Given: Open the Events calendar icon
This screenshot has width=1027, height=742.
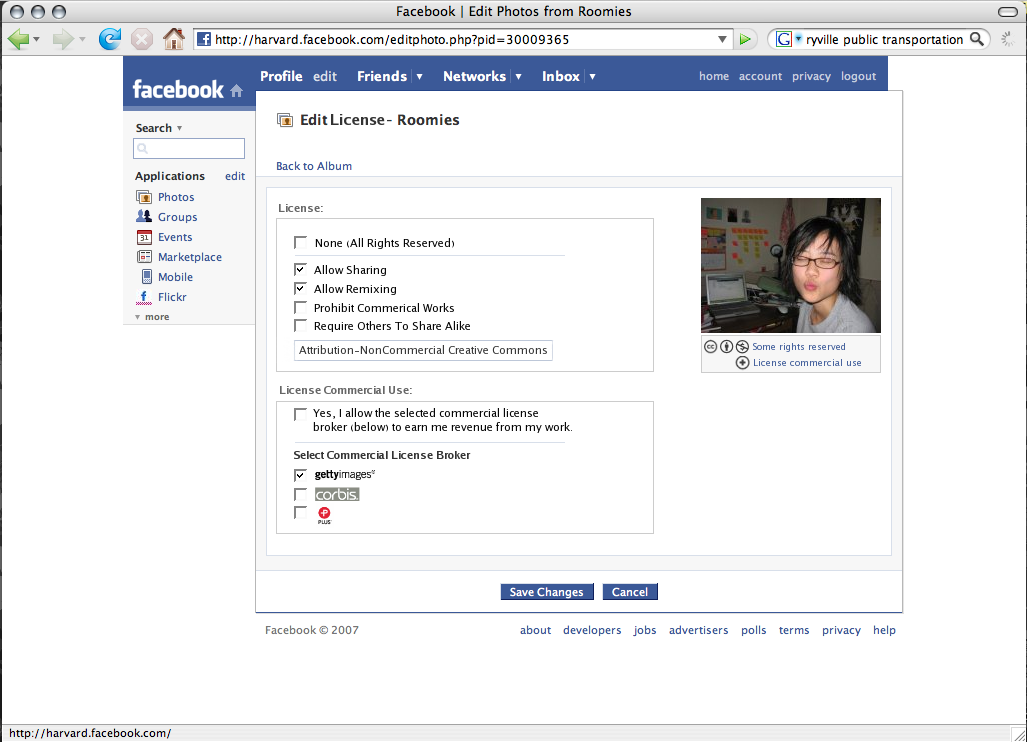Looking at the screenshot, I should pyautogui.click(x=144, y=237).
